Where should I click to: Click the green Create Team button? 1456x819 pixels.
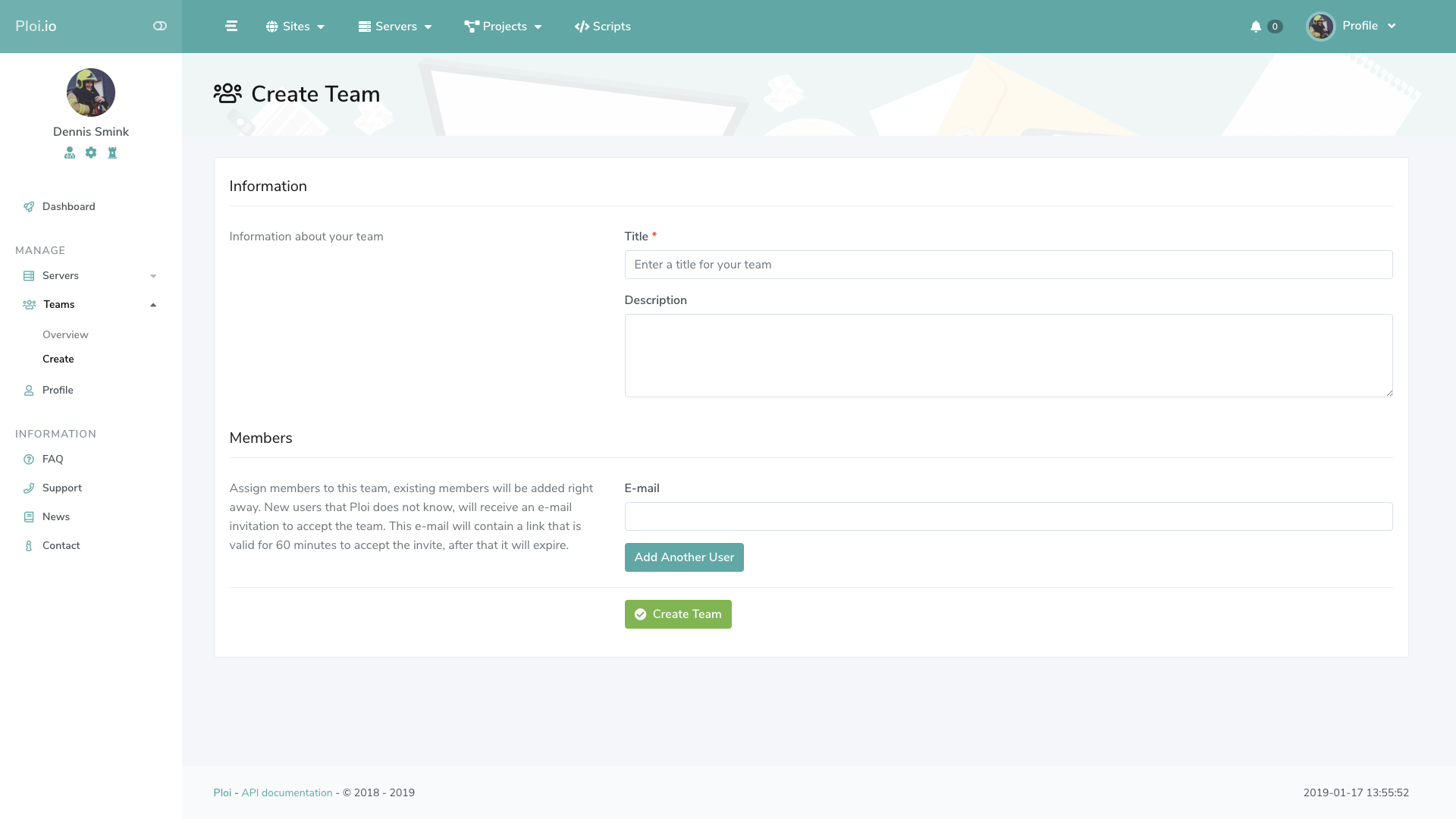(678, 614)
